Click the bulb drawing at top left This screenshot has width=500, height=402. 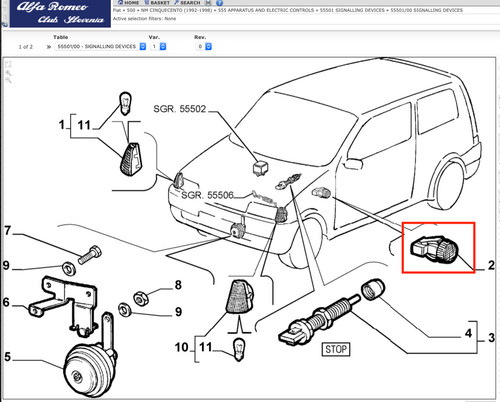coord(125,103)
